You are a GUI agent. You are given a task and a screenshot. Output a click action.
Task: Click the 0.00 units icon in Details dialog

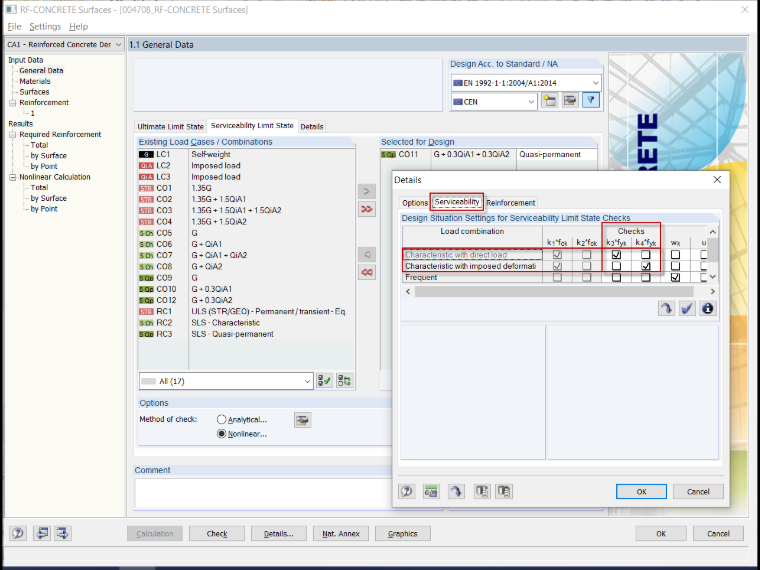tap(431, 491)
